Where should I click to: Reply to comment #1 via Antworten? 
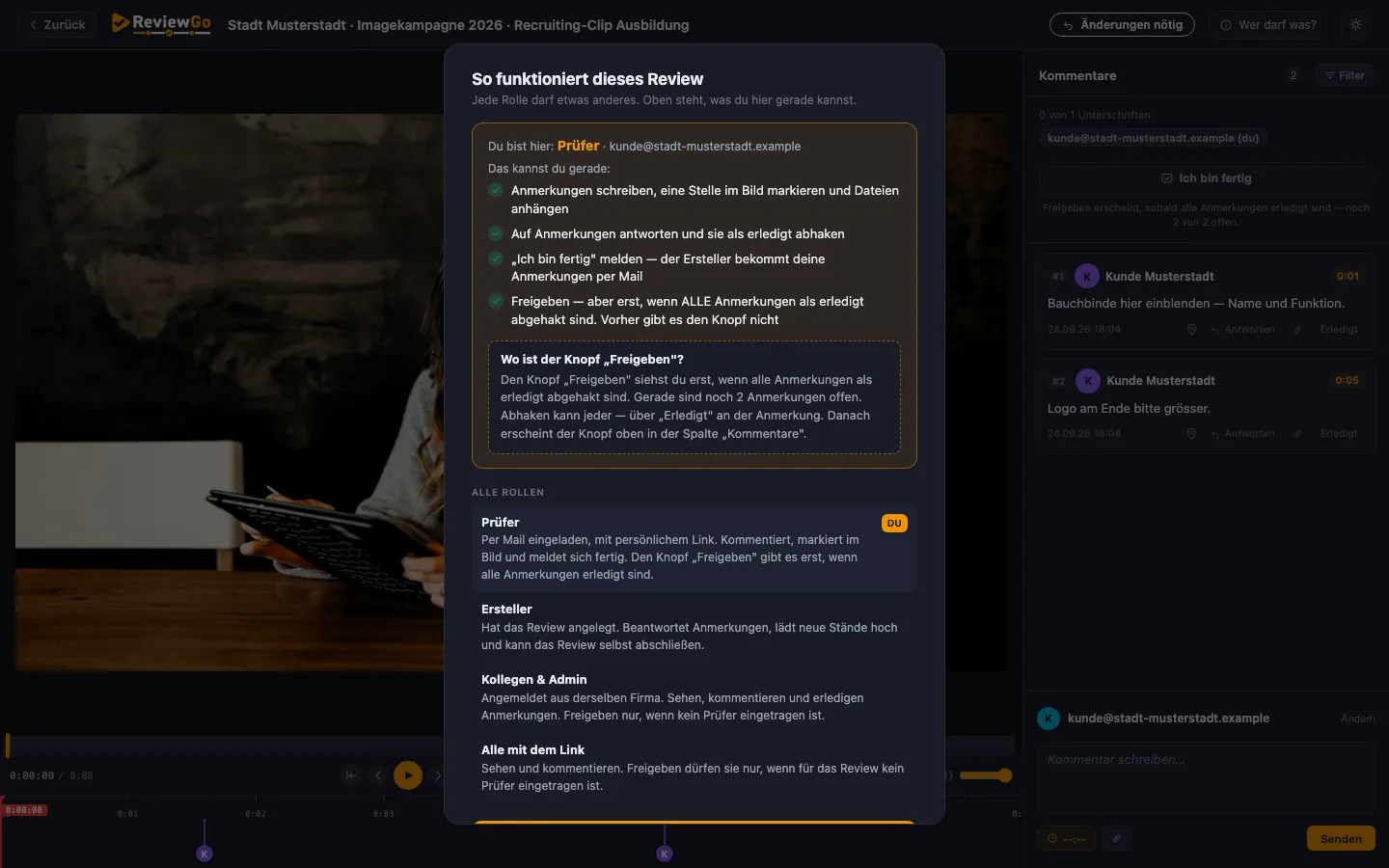1242,330
